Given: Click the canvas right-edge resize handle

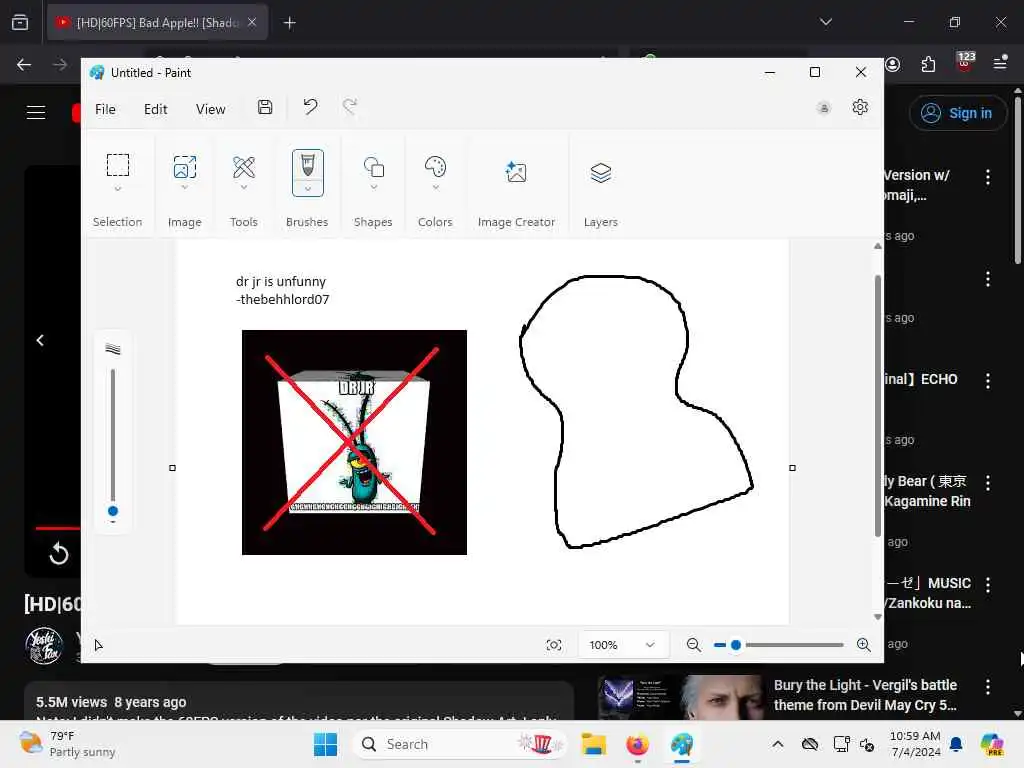Looking at the screenshot, I should click(x=792, y=468).
